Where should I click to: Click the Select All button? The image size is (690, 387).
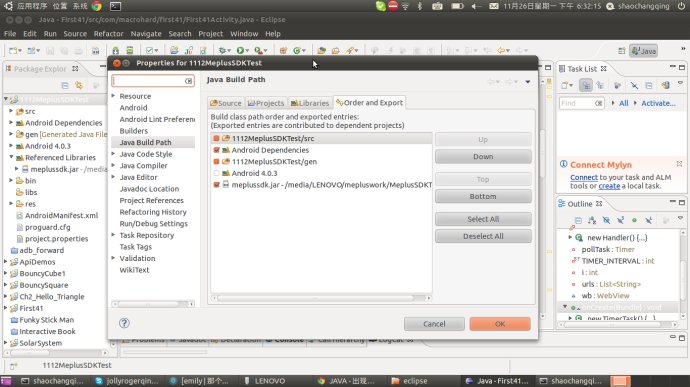point(483,219)
